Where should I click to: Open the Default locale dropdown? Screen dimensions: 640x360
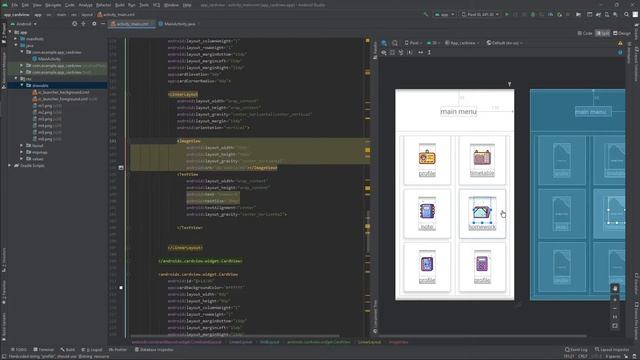(x=504, y=42)
